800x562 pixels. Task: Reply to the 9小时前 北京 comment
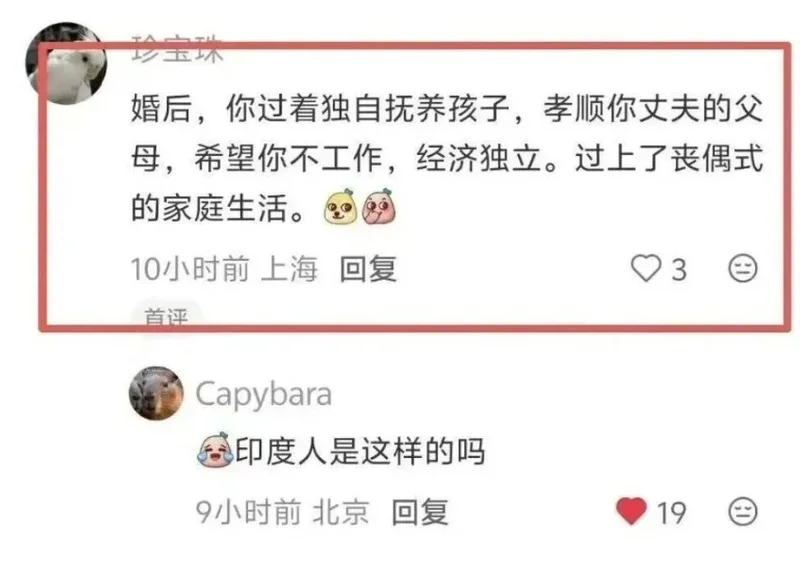420,512
